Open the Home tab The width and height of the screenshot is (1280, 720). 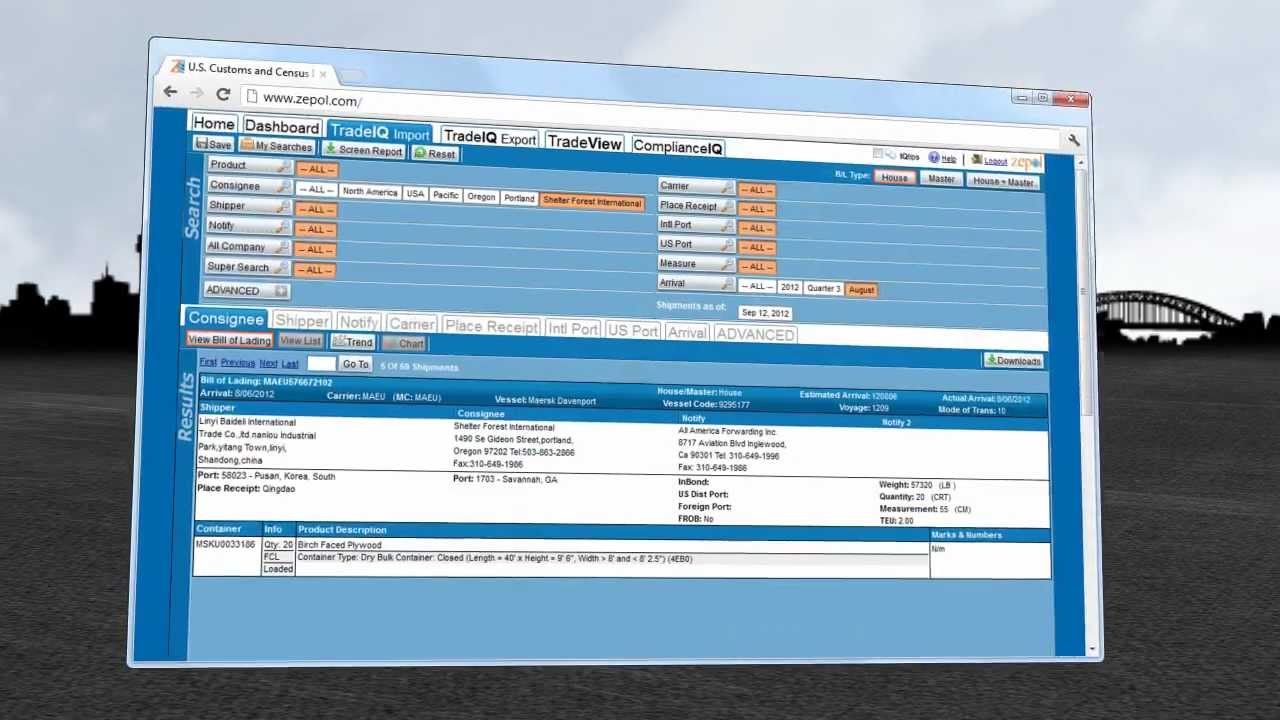(214, 123)
